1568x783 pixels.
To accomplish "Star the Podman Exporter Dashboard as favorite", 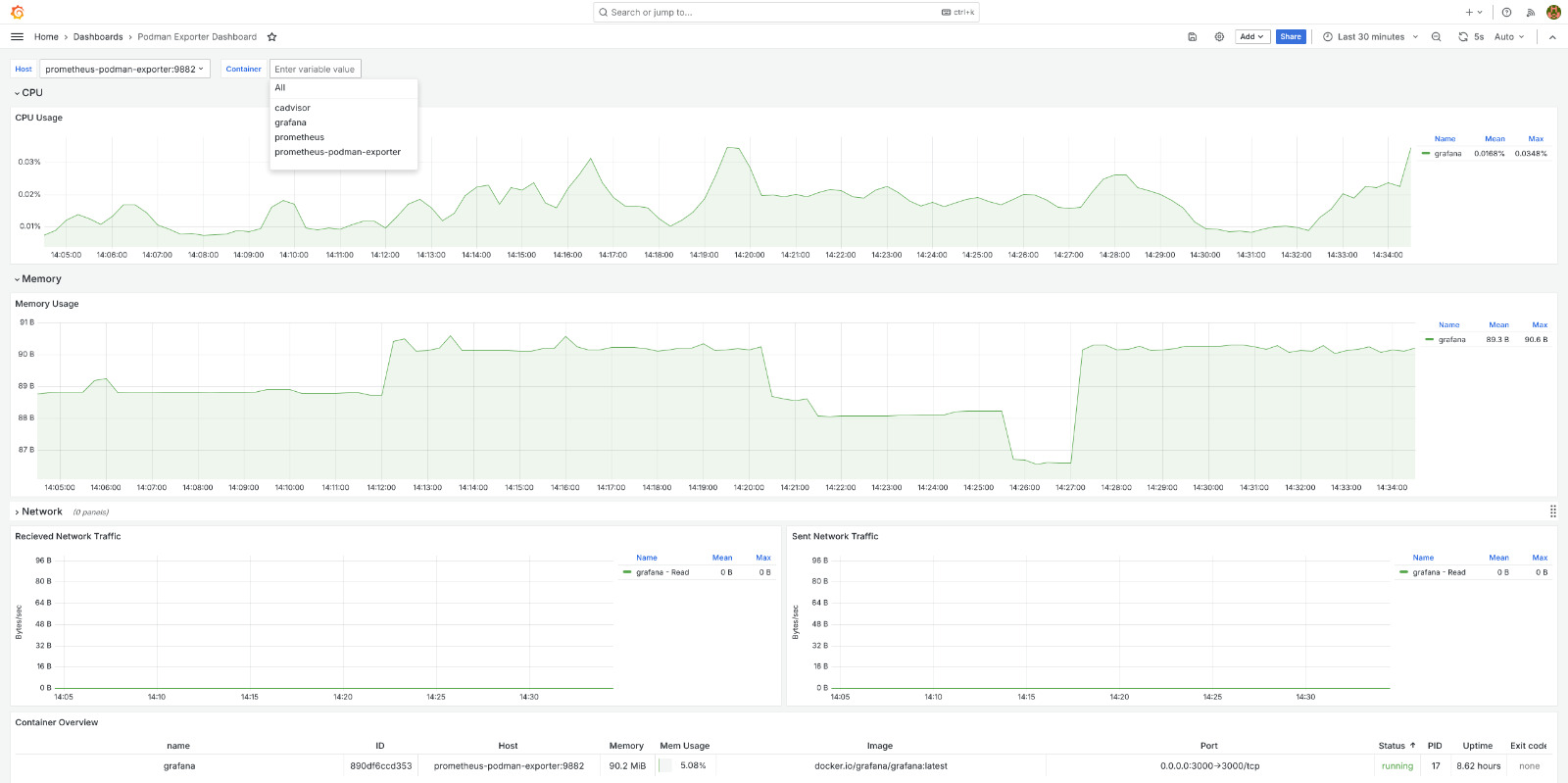I will pyautogui.click(x=272, y=37).
